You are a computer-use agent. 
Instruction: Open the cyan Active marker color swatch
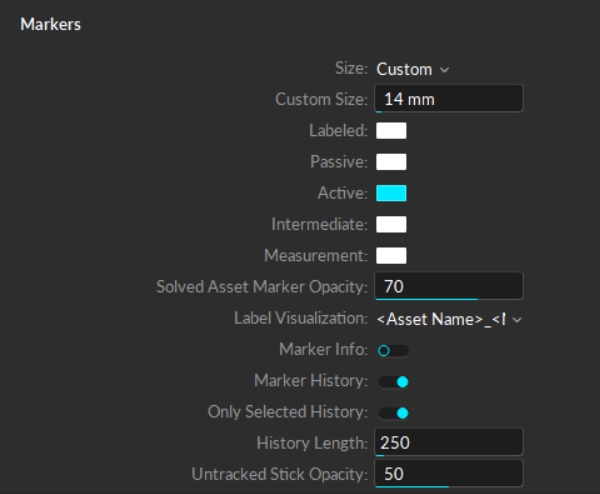point(391,193)
